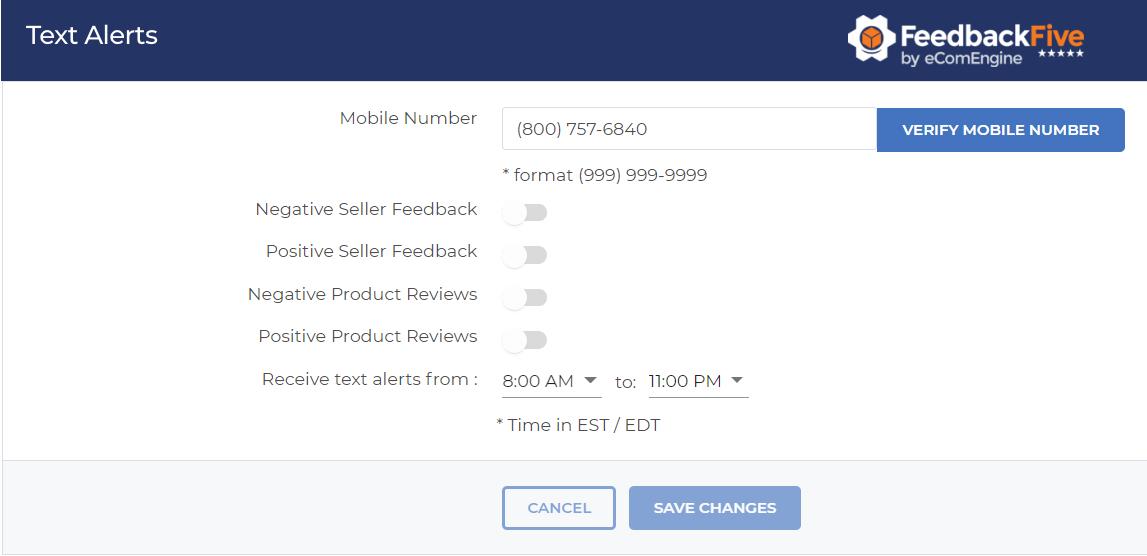This screenshot has width=1147, height=556.
Task: Focus the Mobile Number input field
Action: tap(689, 129)
